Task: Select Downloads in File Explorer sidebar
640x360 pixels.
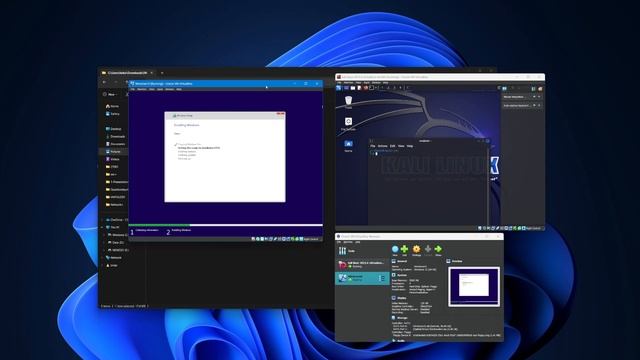Action: (116, 136)
